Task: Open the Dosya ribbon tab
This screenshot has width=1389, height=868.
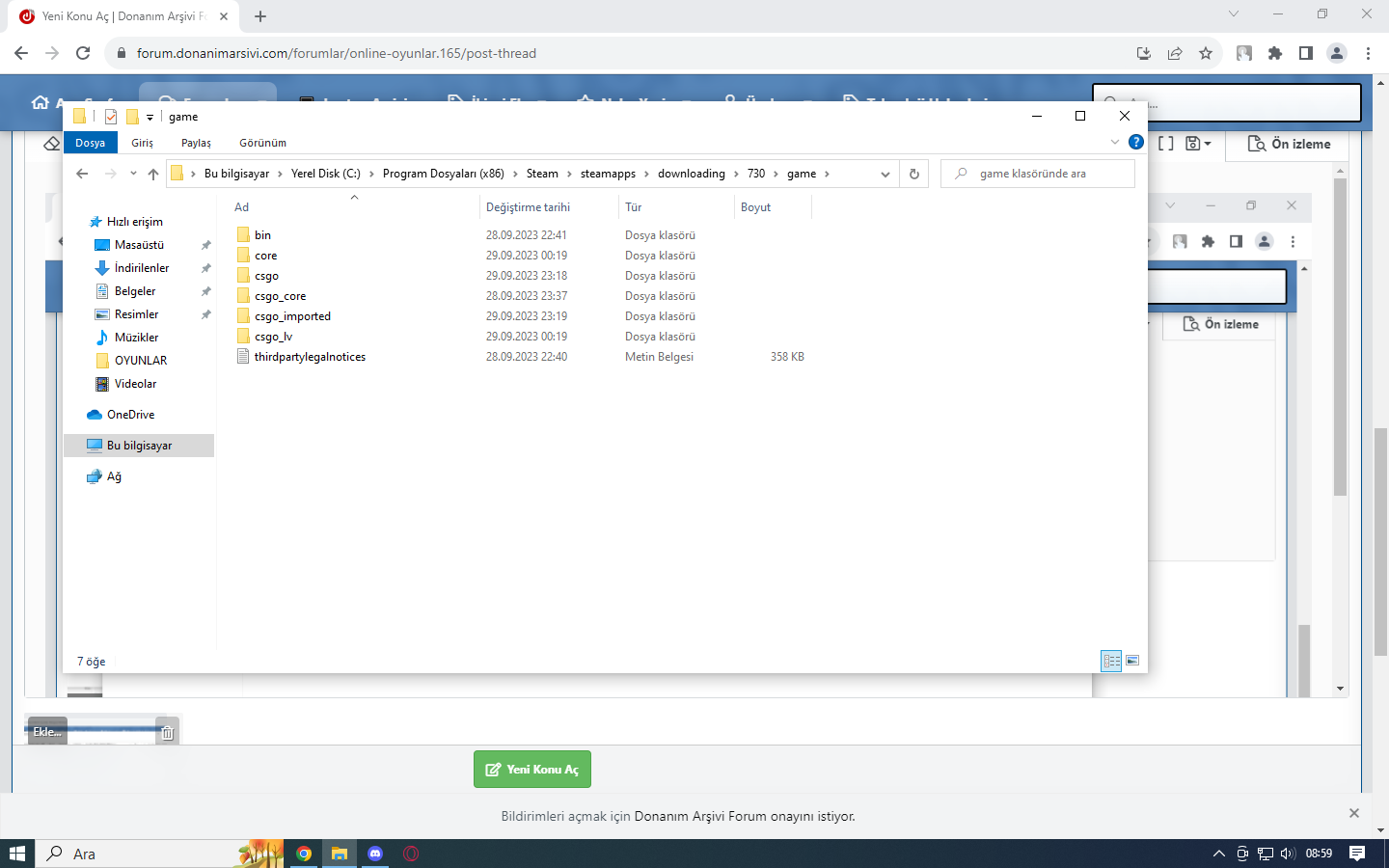Action: (x=91, y=143)
